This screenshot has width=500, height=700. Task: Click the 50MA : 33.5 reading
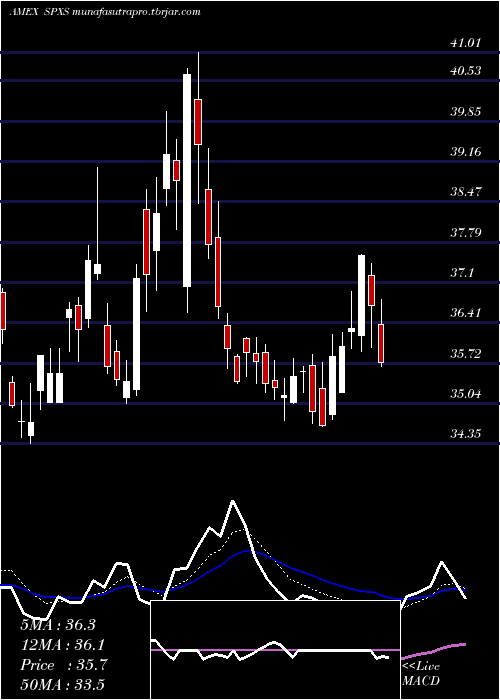62,684
